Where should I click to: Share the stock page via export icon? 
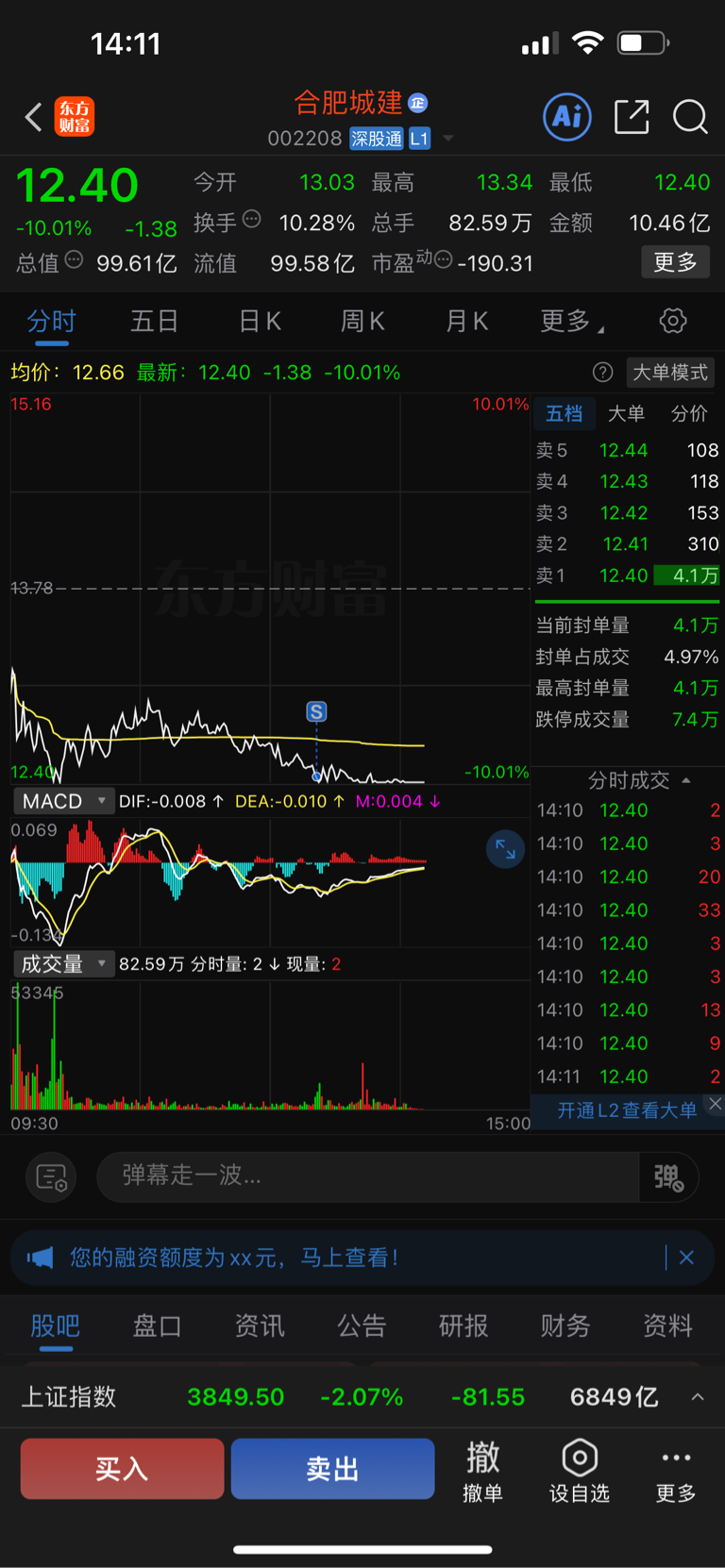632,117
